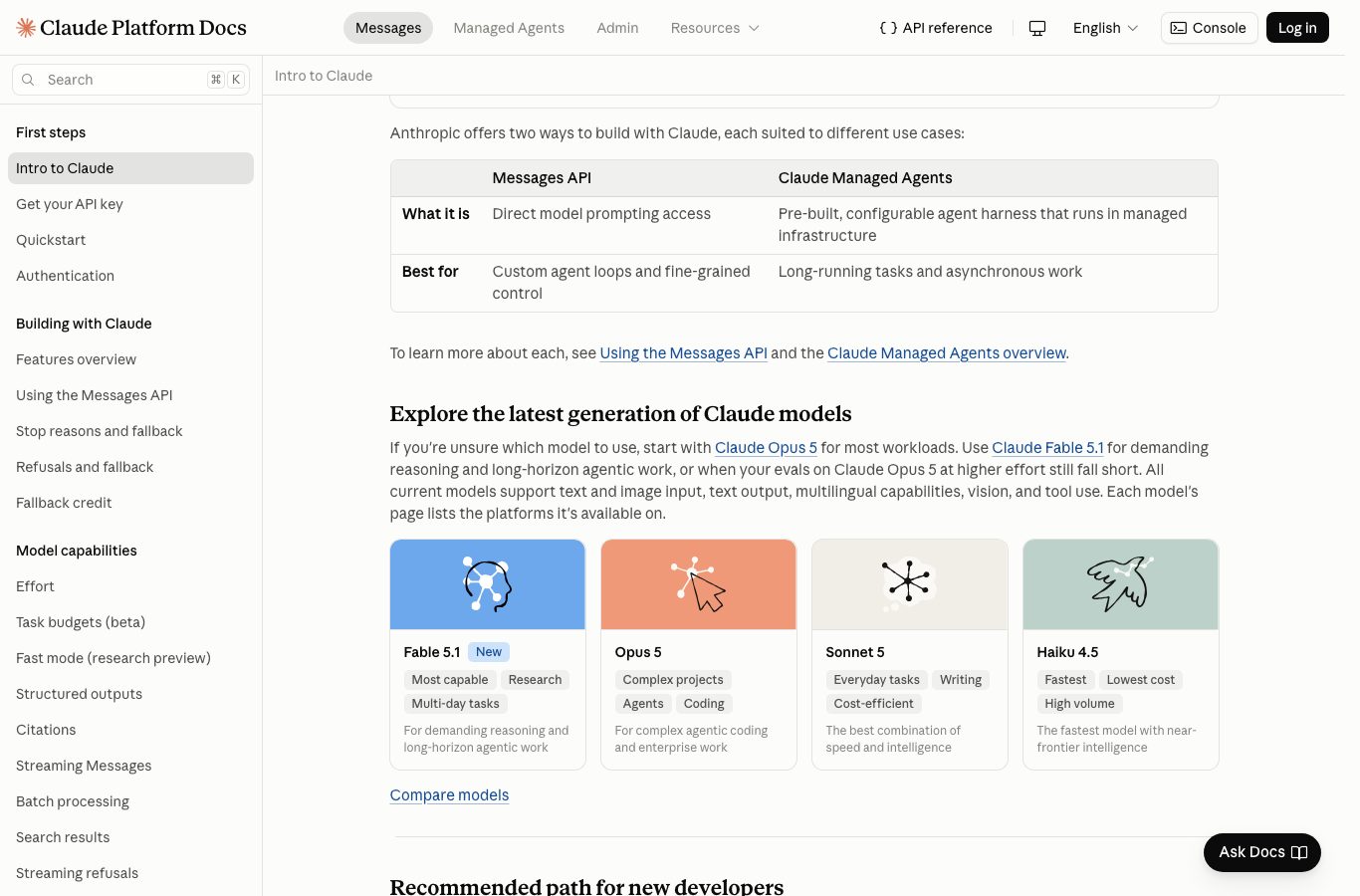Click the Multi-day tasks tag

coord(456,704)
